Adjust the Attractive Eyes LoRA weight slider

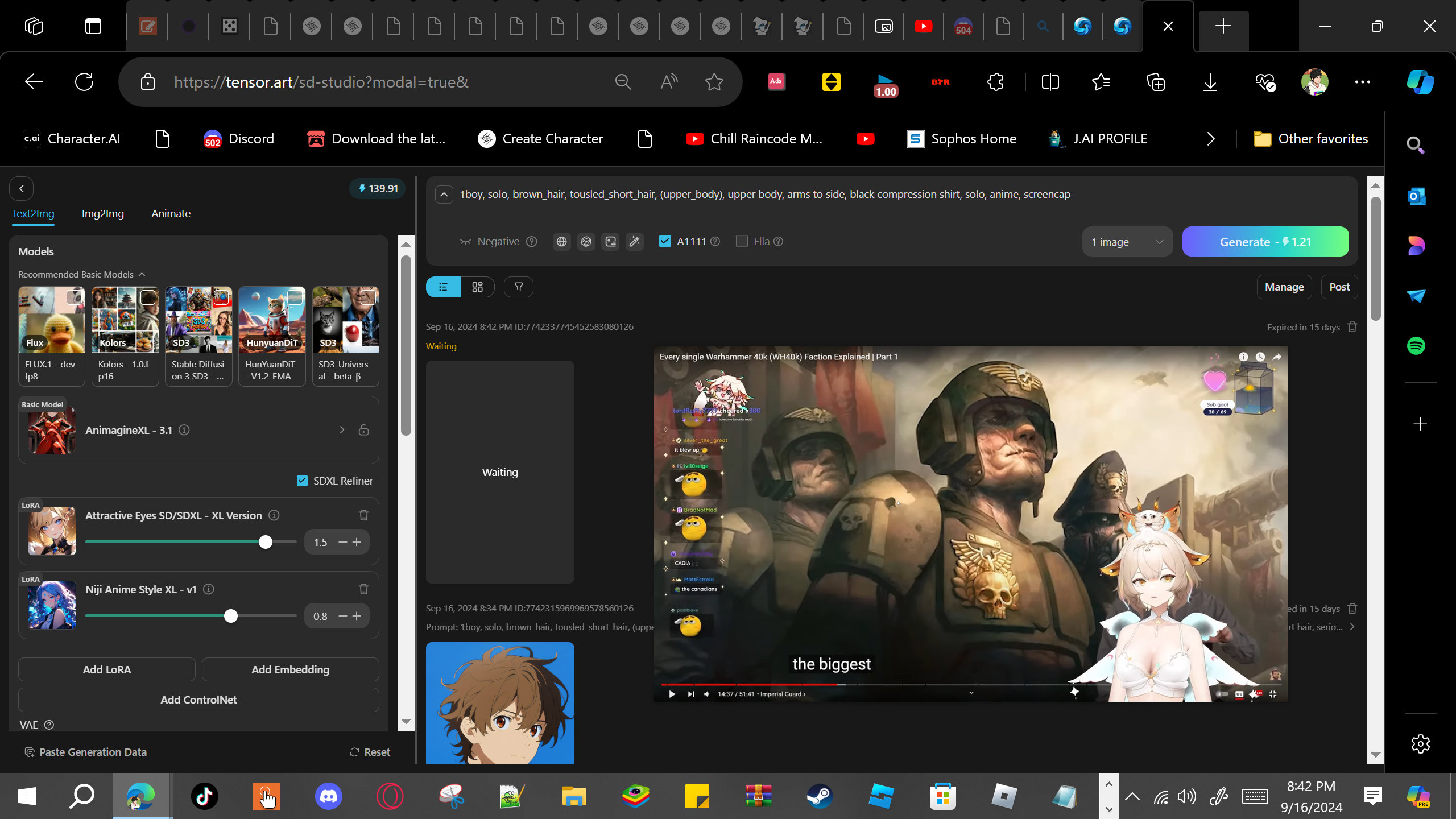191,542
